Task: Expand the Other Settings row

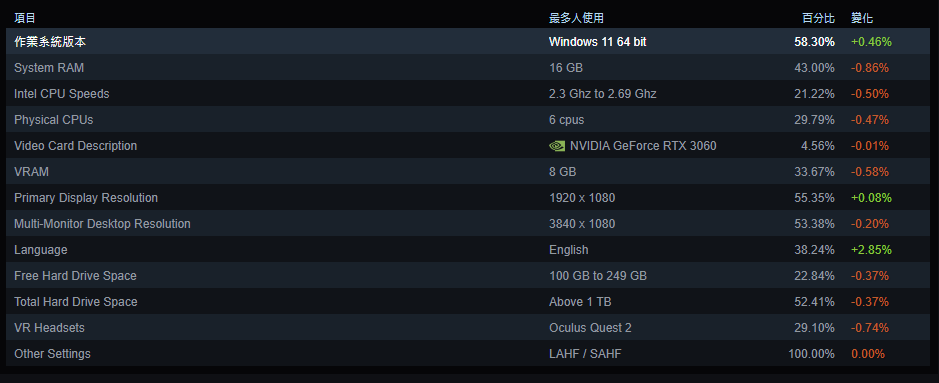Action: point(468,354)
